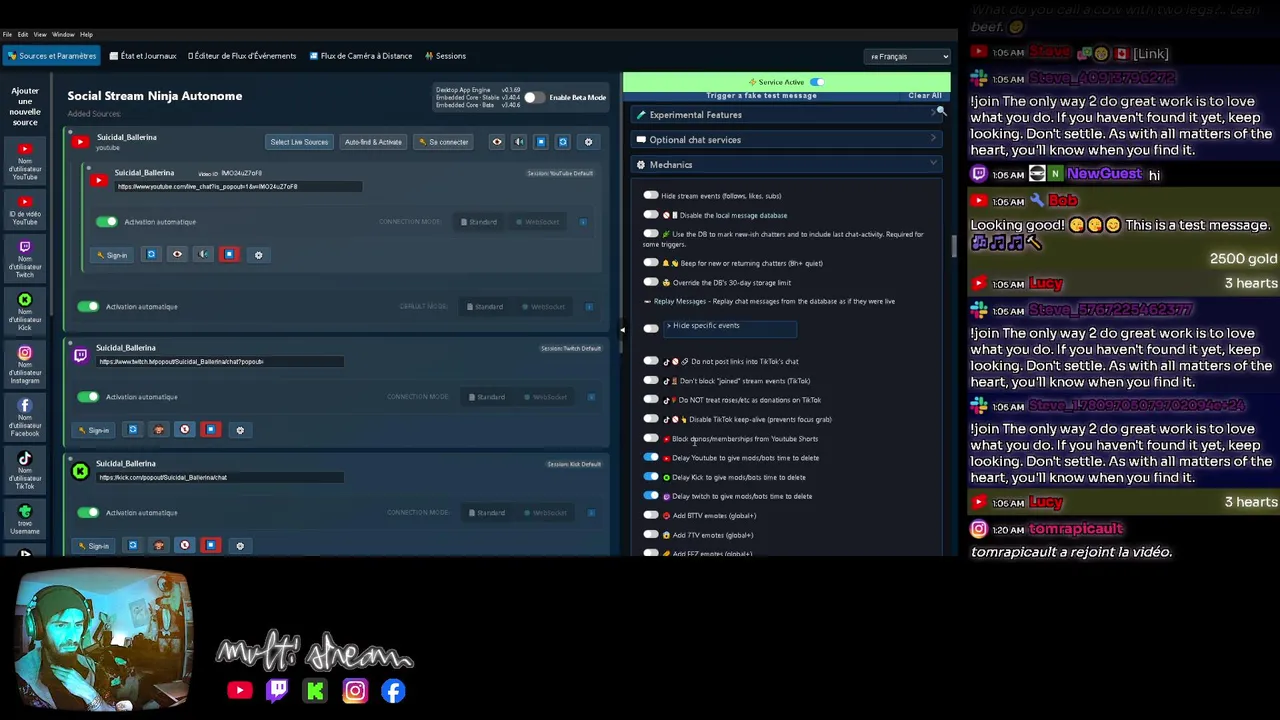
Task: Expand Hide specific events disclosure
Action: (728, 326)
